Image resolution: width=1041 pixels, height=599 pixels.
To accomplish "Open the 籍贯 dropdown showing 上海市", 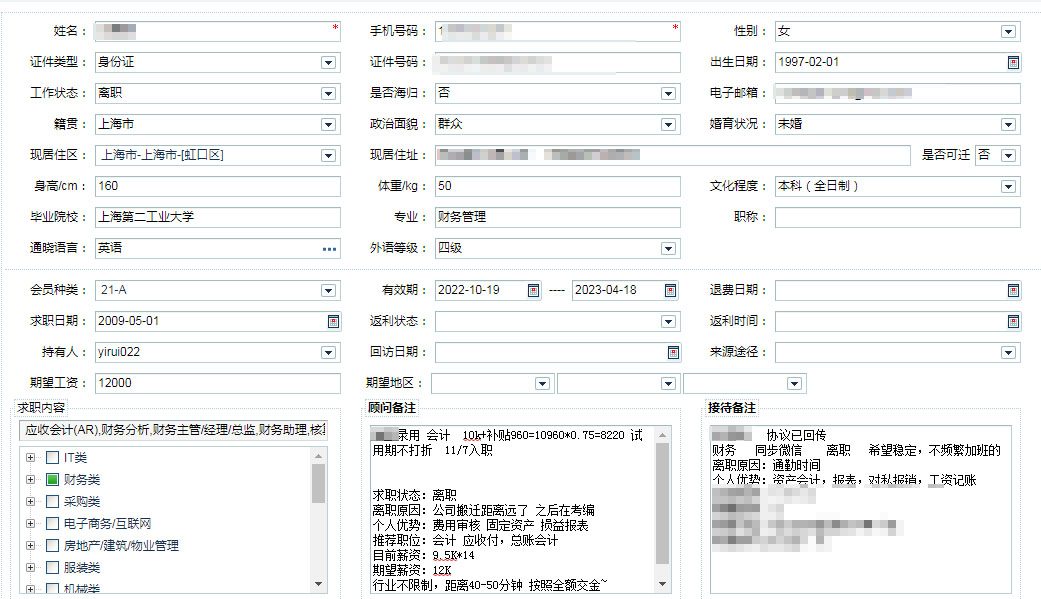I will tap(328, 125).
